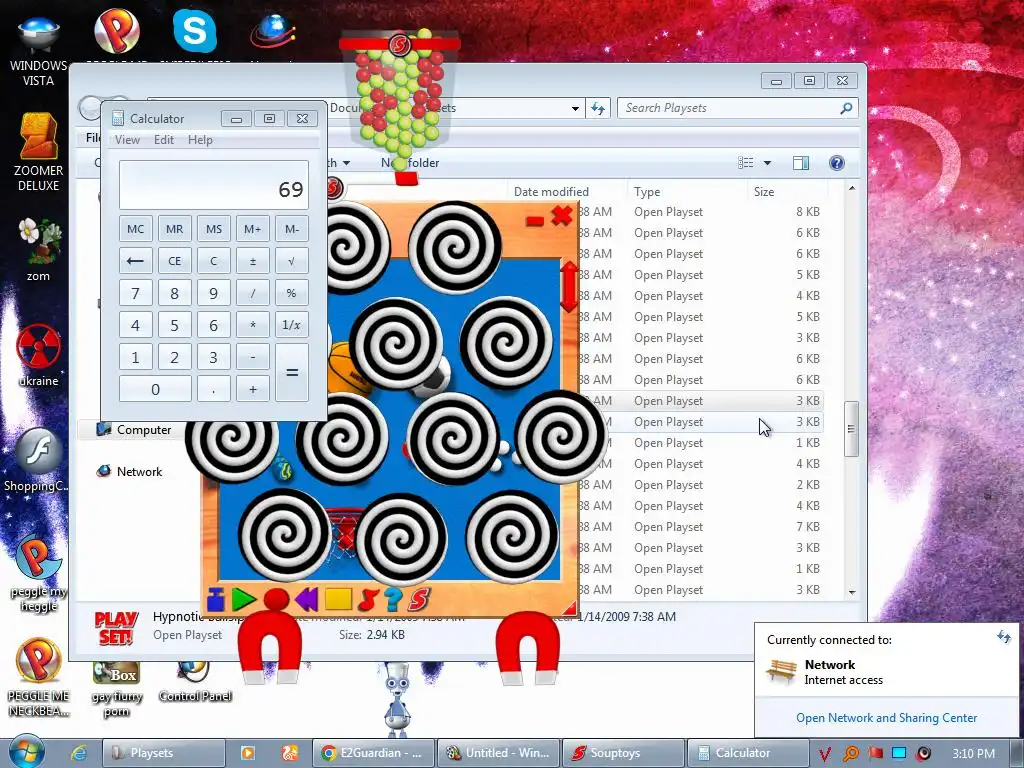Click the 1/x button in Calculator

tap(291, 325)
